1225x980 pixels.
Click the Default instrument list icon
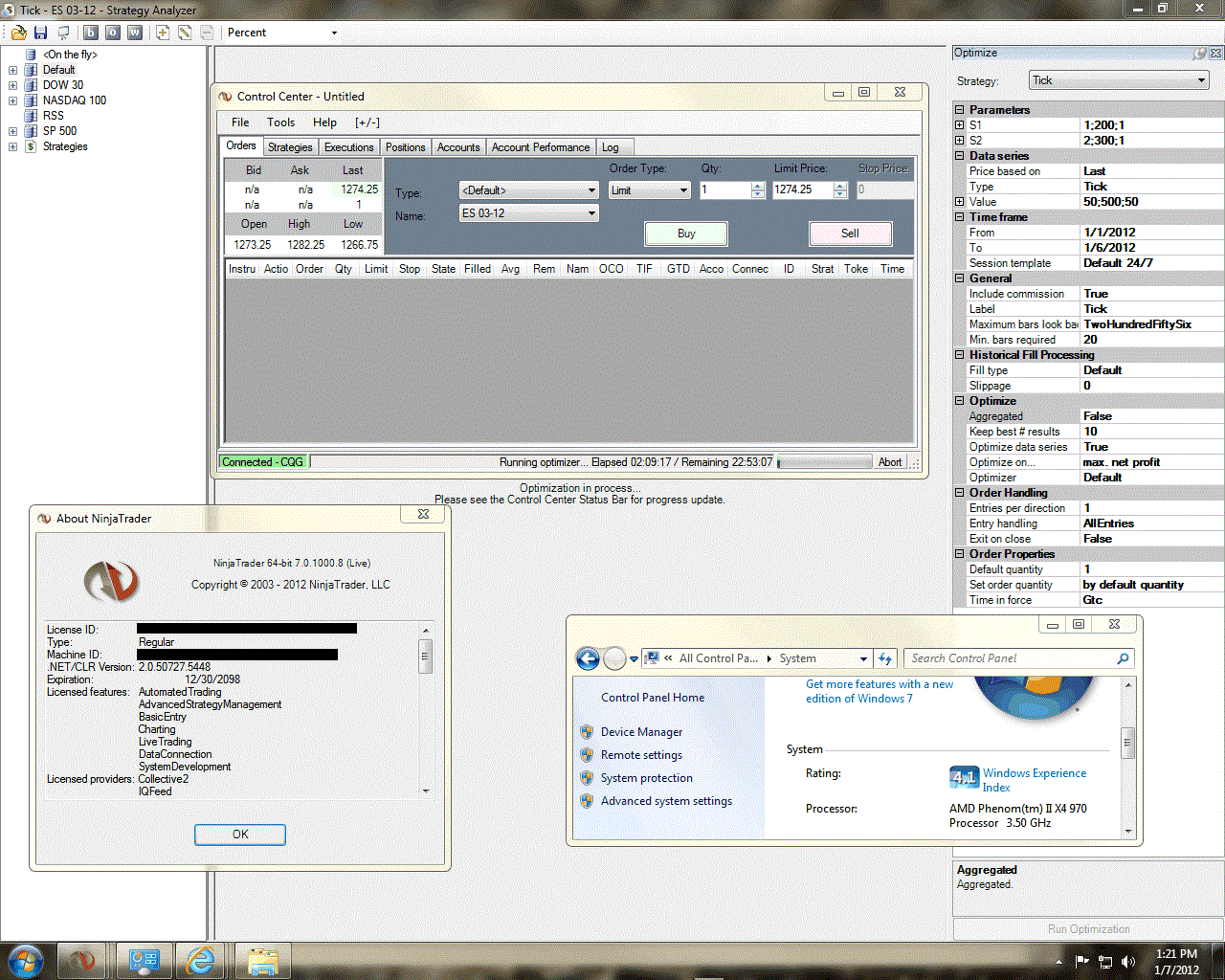point(31,70)
